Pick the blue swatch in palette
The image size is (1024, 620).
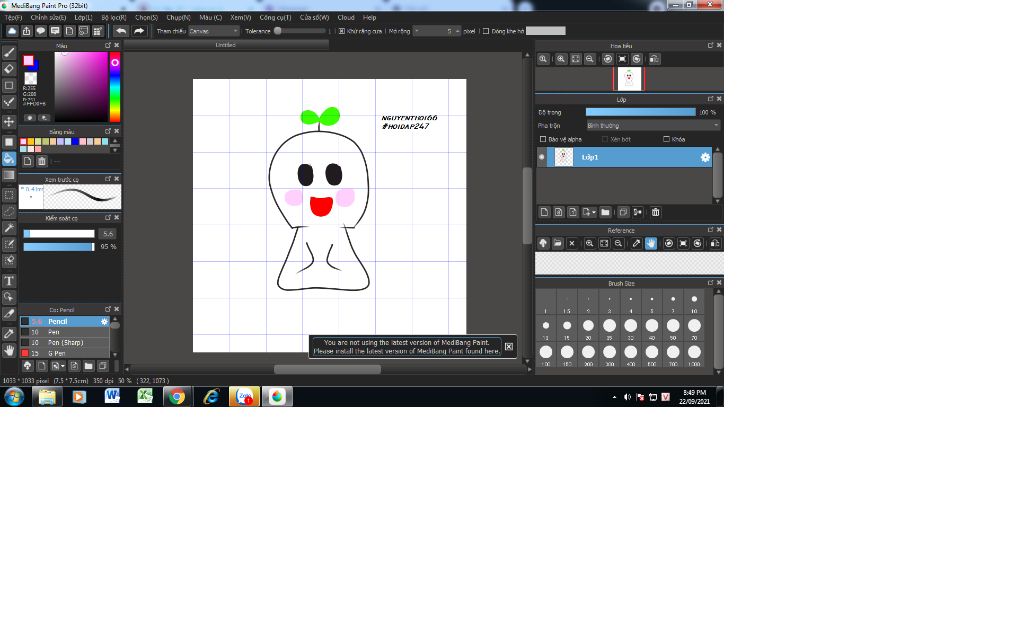pyautogui.click(x=75, y=142)
